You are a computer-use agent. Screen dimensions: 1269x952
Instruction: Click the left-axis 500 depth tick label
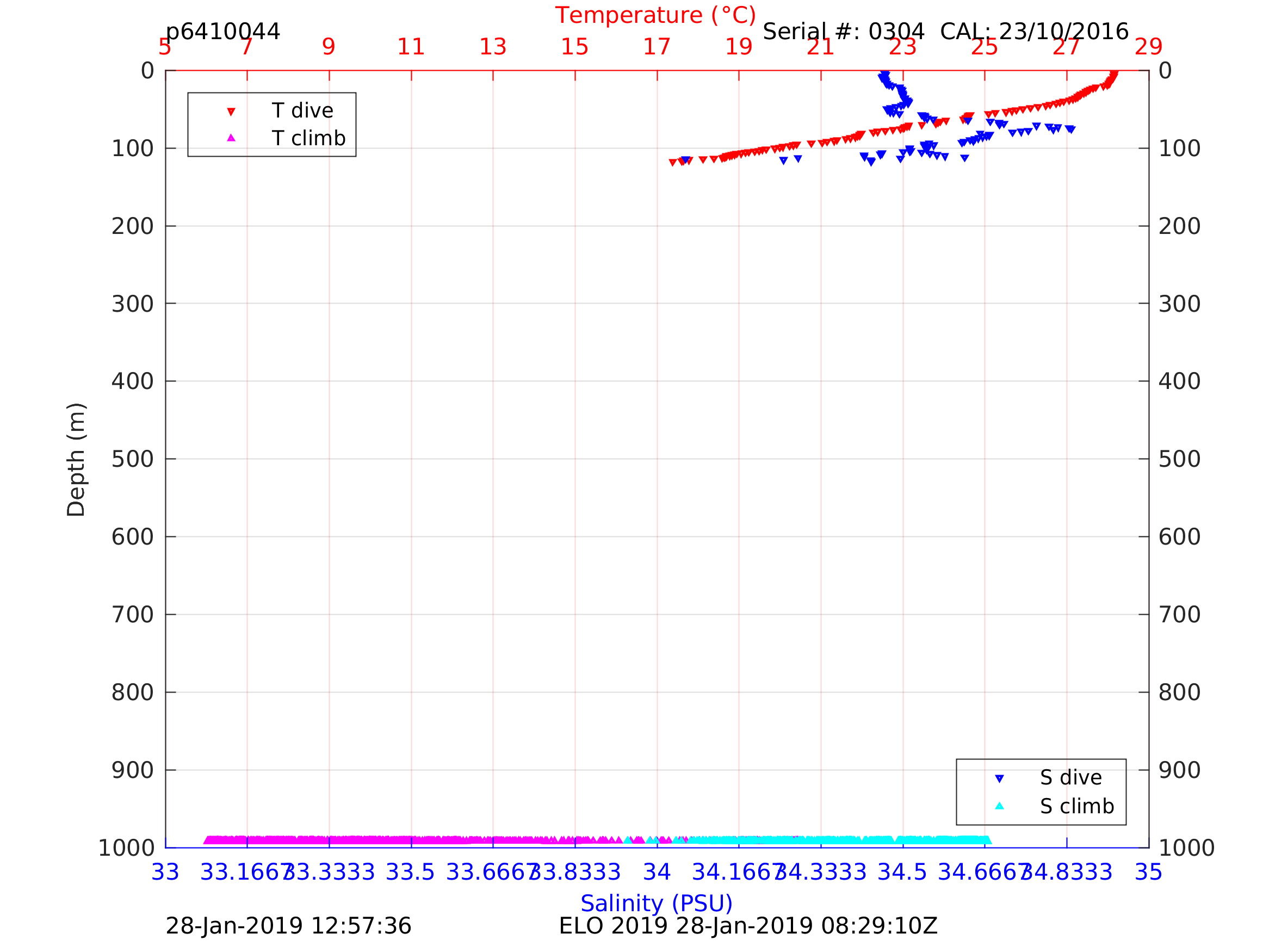132,459
